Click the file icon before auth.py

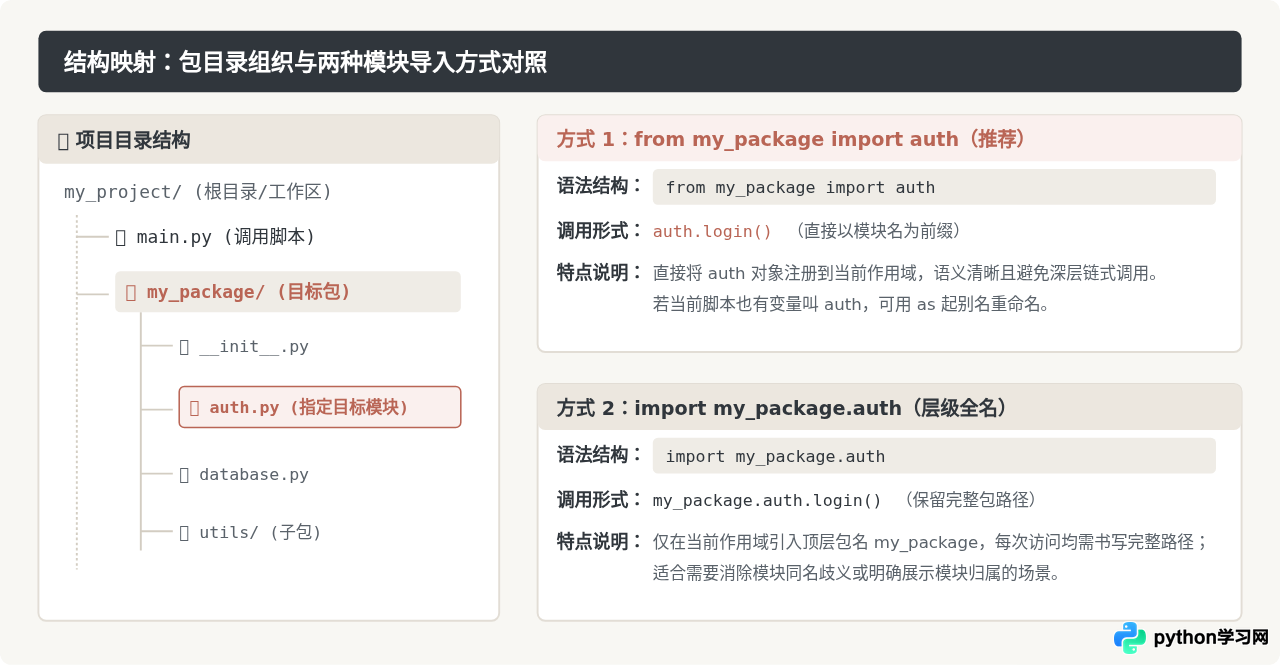(x=195, y=407)
